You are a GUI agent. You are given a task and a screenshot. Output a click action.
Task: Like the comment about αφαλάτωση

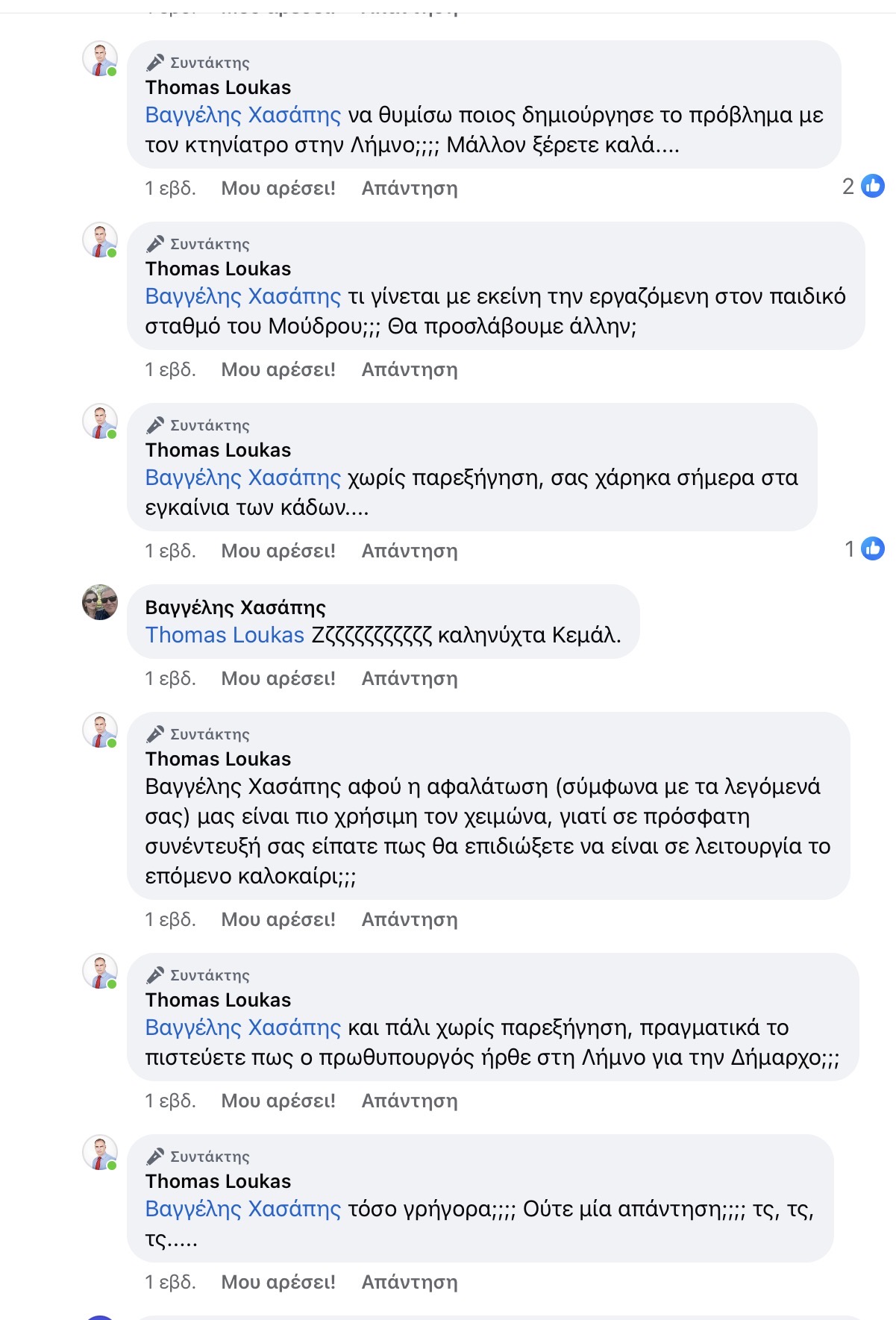coord(278,919)
